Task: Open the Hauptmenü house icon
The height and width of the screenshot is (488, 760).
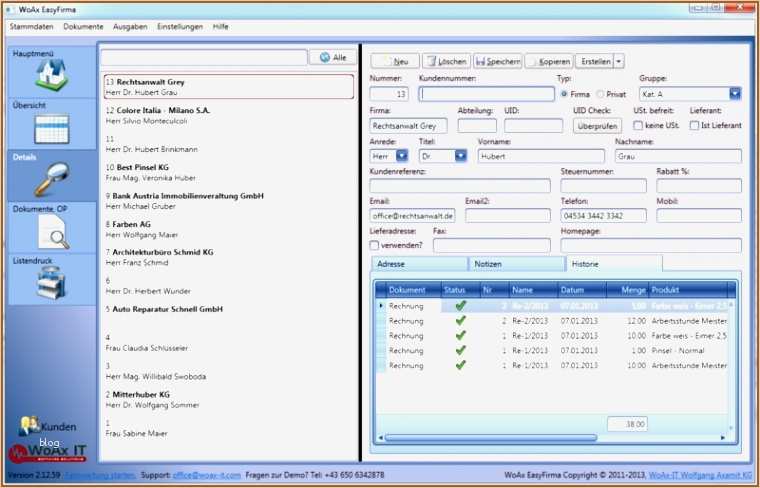Action: [x=51, y=75]
